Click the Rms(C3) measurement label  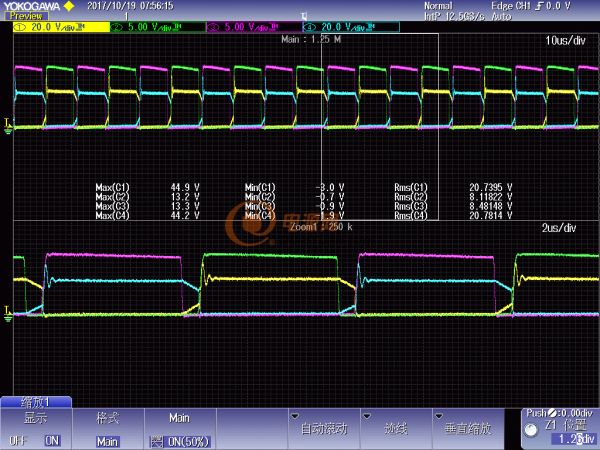click(411, 206)
